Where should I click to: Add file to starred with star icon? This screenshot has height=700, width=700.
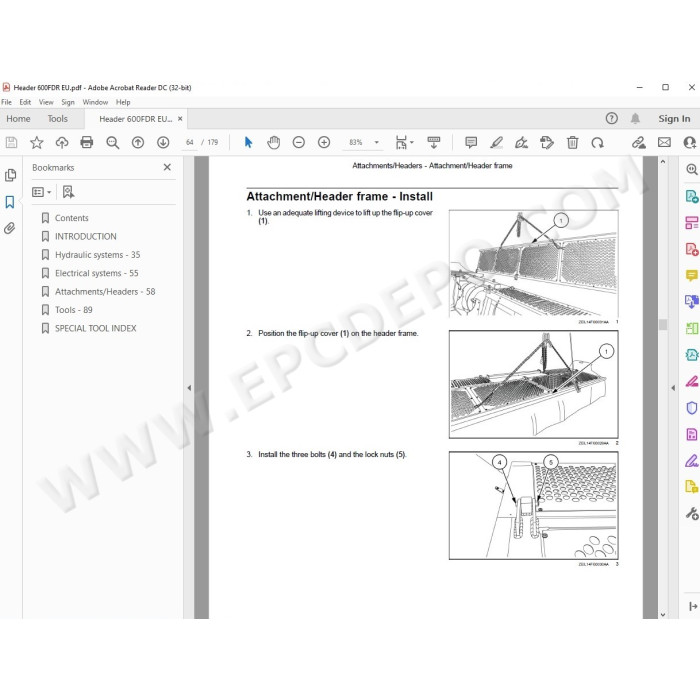click(x=37, y=142)
